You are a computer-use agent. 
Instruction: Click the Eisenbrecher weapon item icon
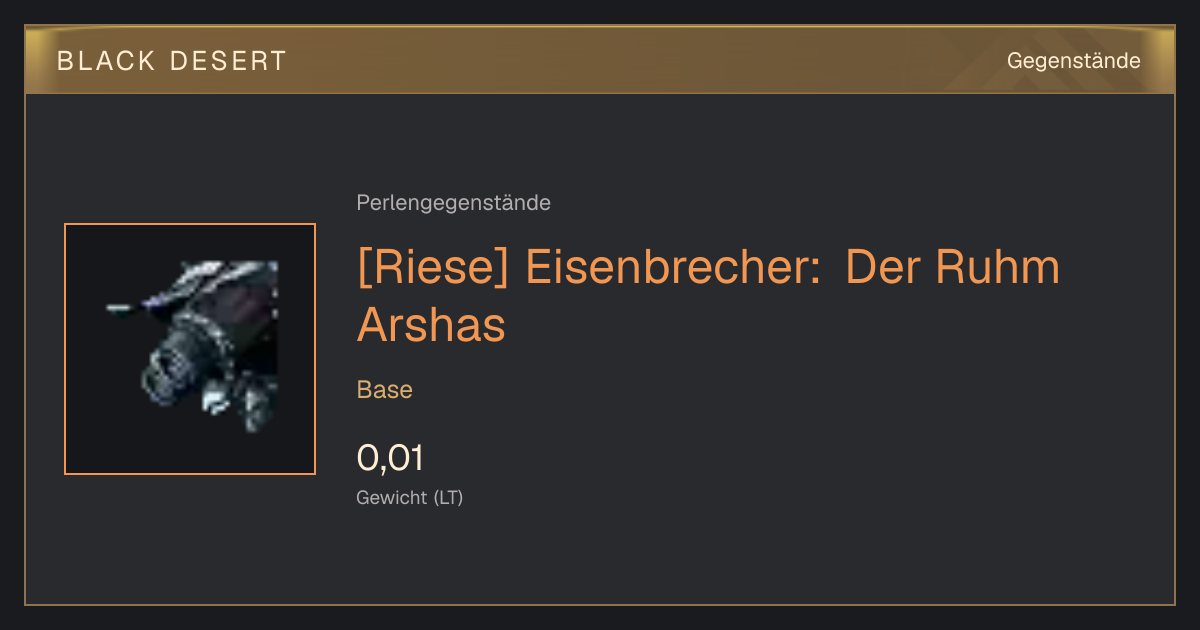(190, 349)
